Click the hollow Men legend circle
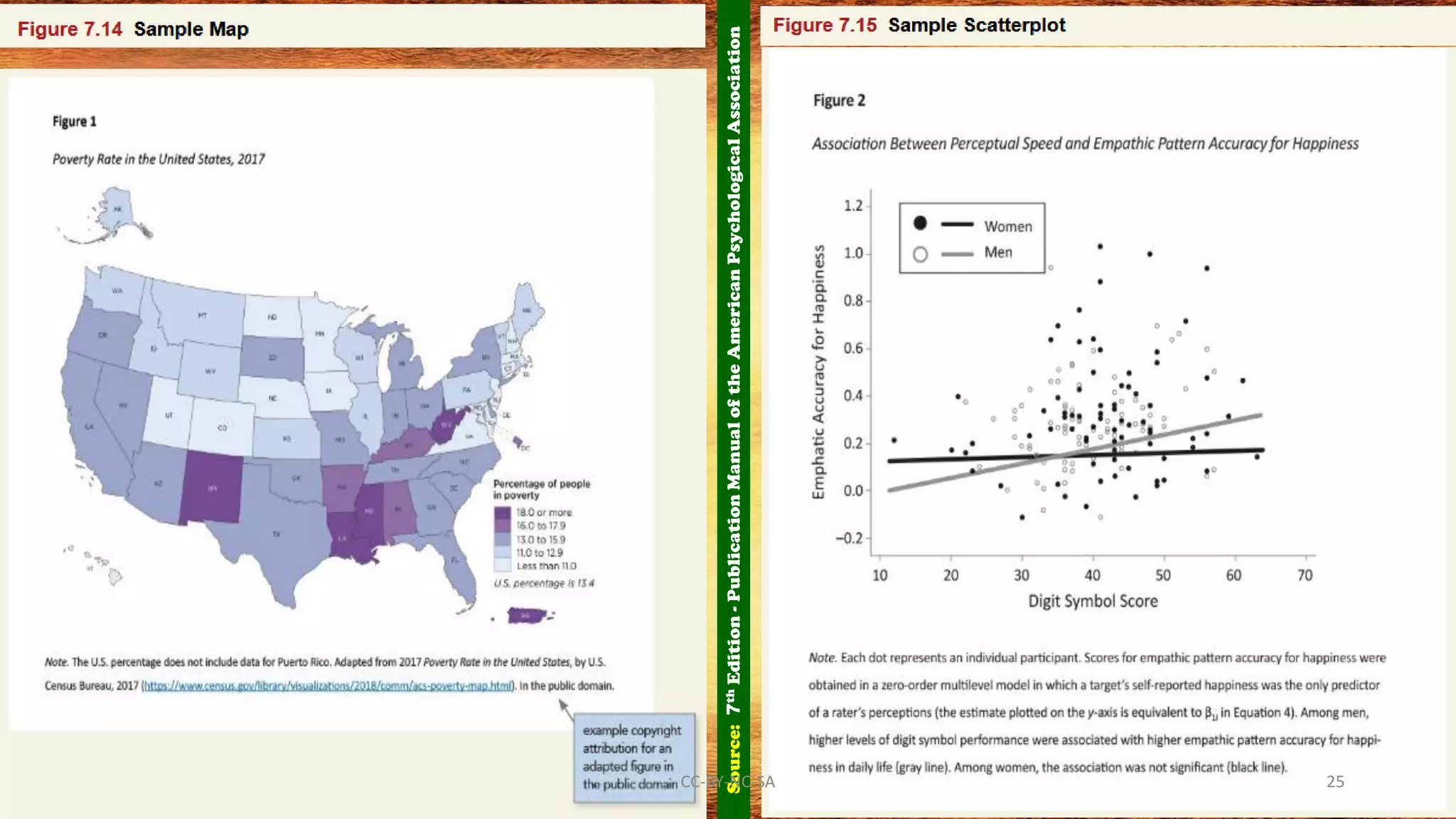1456x819 pixels. [920, 254]
